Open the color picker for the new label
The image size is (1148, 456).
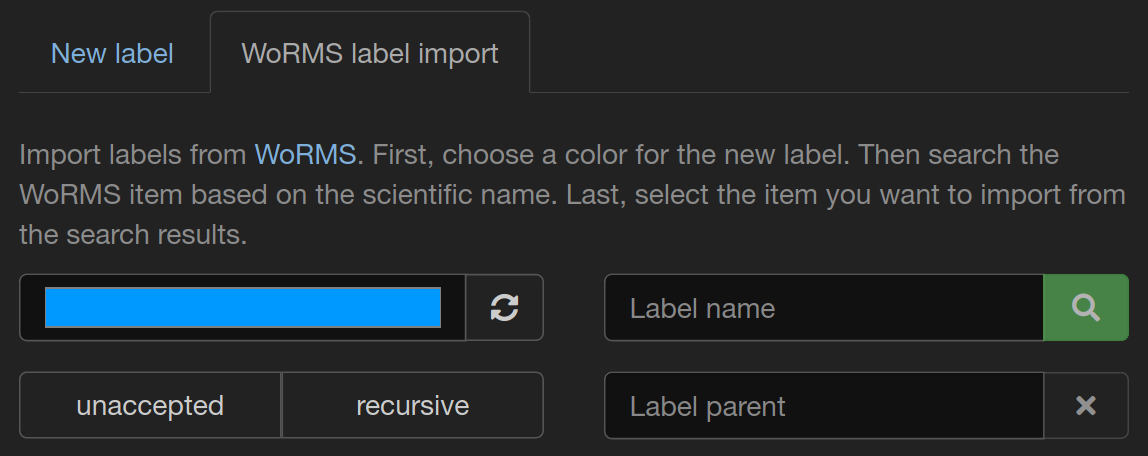point(243,308)
